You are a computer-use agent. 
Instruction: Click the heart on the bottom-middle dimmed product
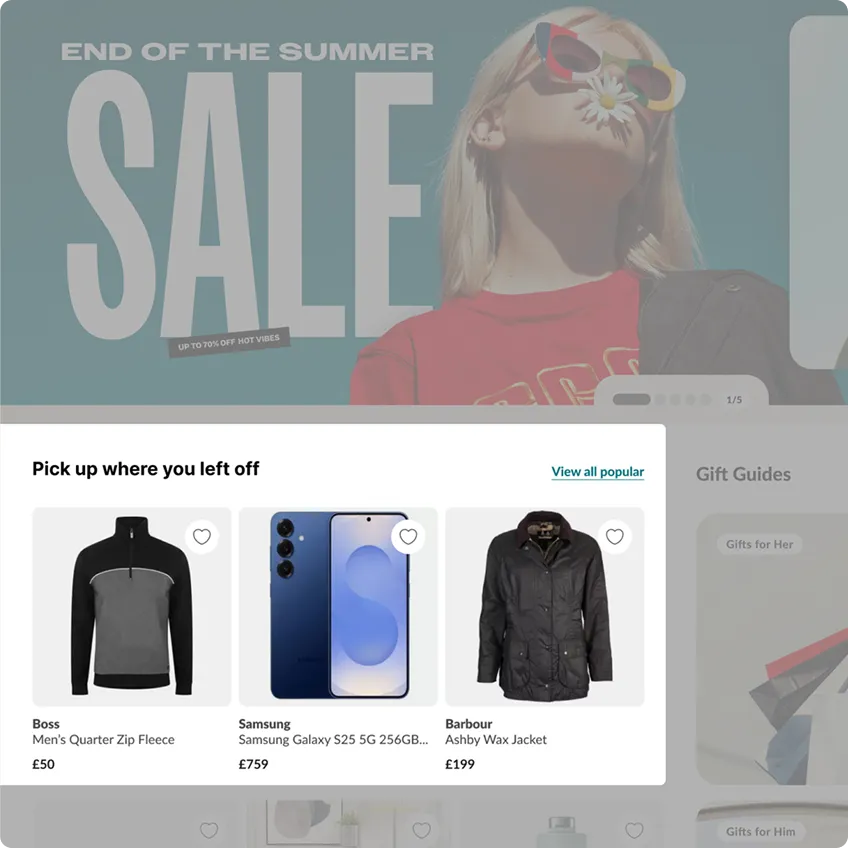(x=421, y=830)
